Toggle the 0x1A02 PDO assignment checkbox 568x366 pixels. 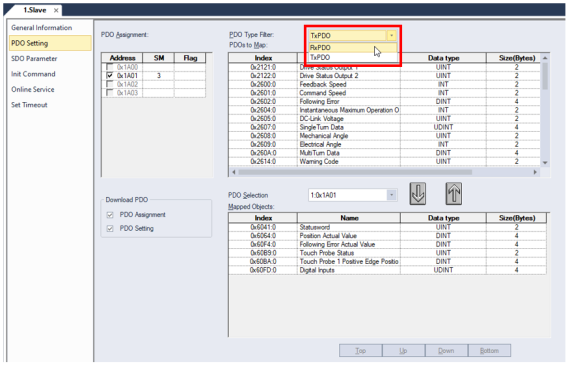[x=109, y=84]
